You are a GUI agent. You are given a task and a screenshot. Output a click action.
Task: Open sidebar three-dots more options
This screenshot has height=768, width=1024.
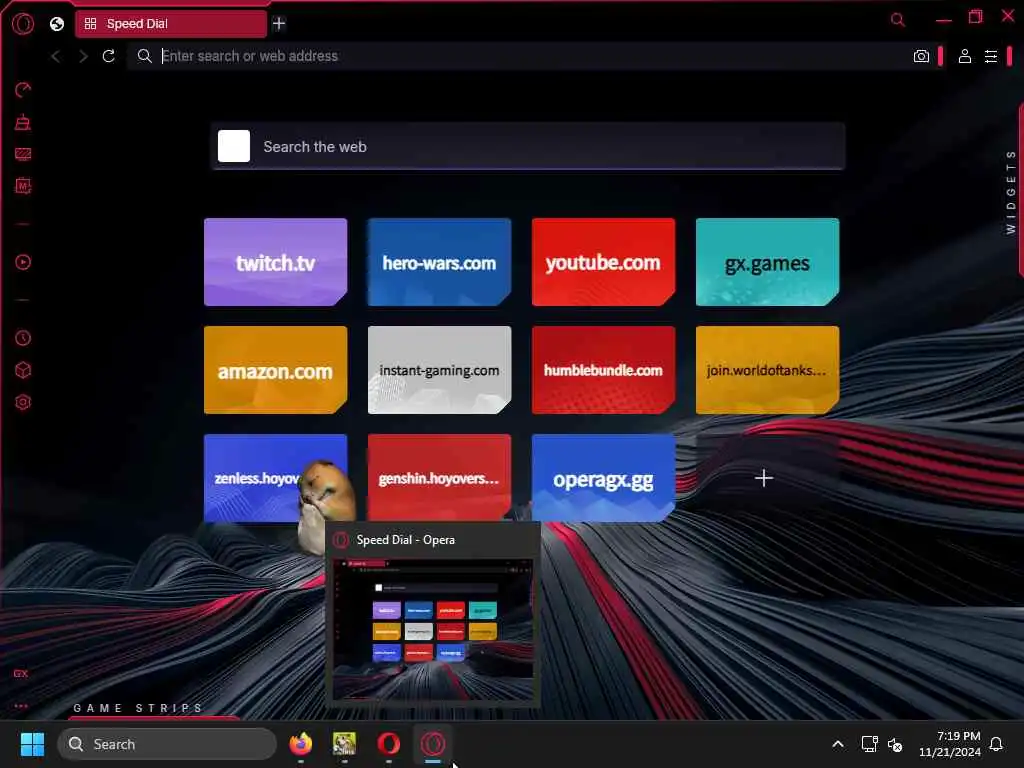pos(21,706)
